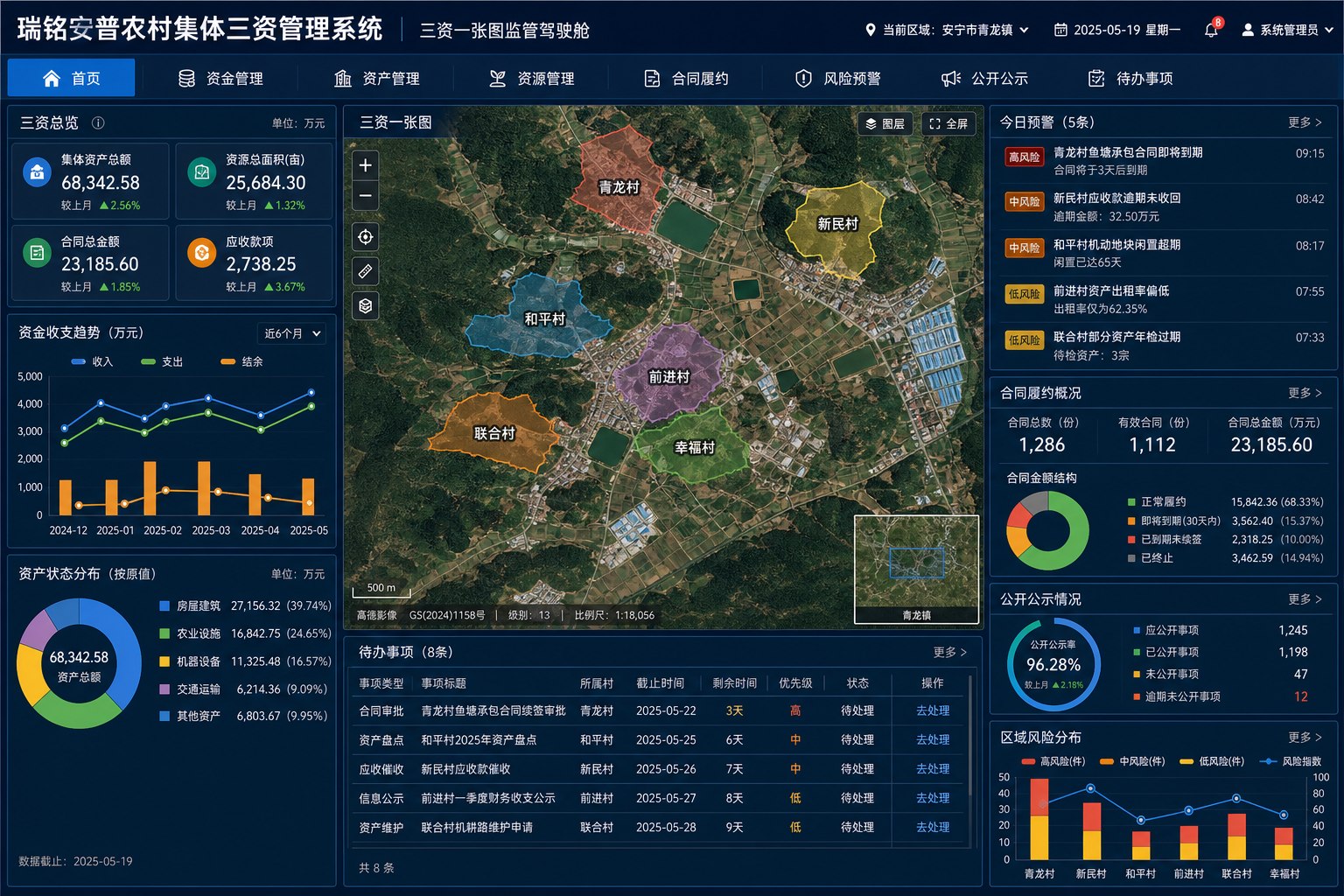Click 去处理 for 资产维护 row

pos(933,827)
